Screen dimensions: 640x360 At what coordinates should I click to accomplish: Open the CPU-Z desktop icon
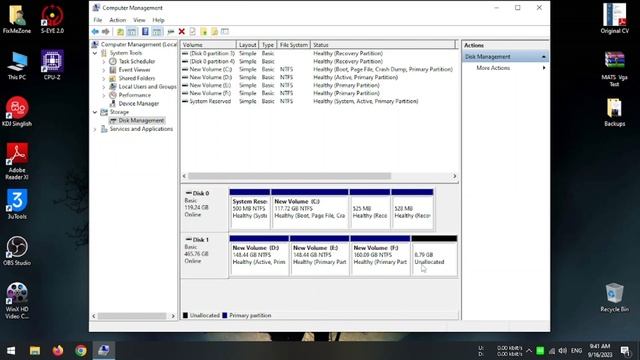click(52, 65)
